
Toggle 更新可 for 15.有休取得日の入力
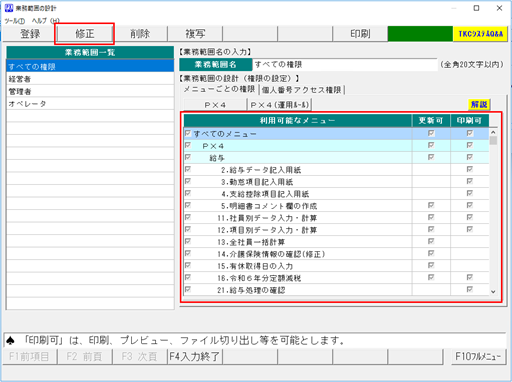[431, 265]
